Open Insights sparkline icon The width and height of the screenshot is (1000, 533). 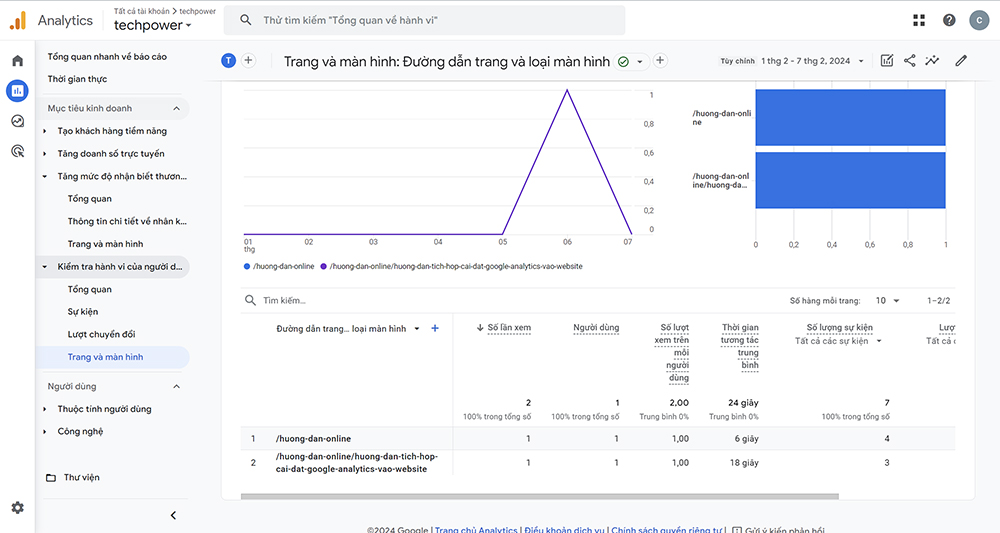pos(933,61)
